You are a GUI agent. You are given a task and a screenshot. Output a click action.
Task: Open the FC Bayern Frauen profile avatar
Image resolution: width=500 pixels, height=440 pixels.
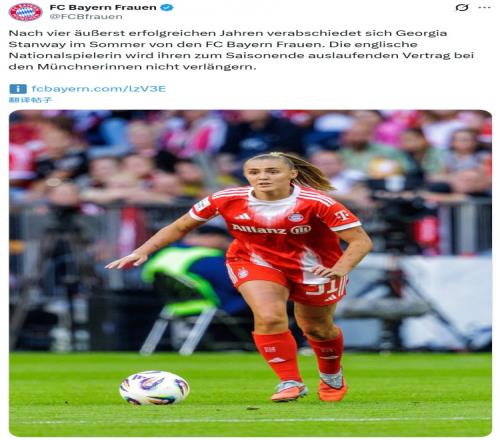[x=25, y=12]
